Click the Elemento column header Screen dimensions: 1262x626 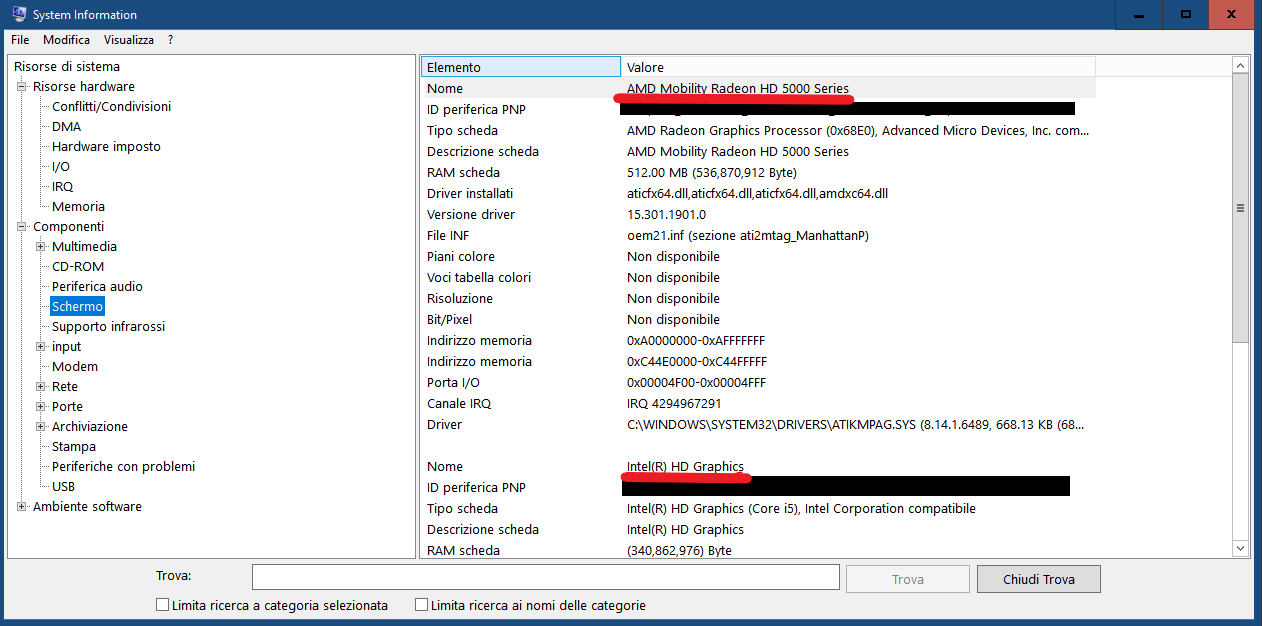click(x=521, y=67)
